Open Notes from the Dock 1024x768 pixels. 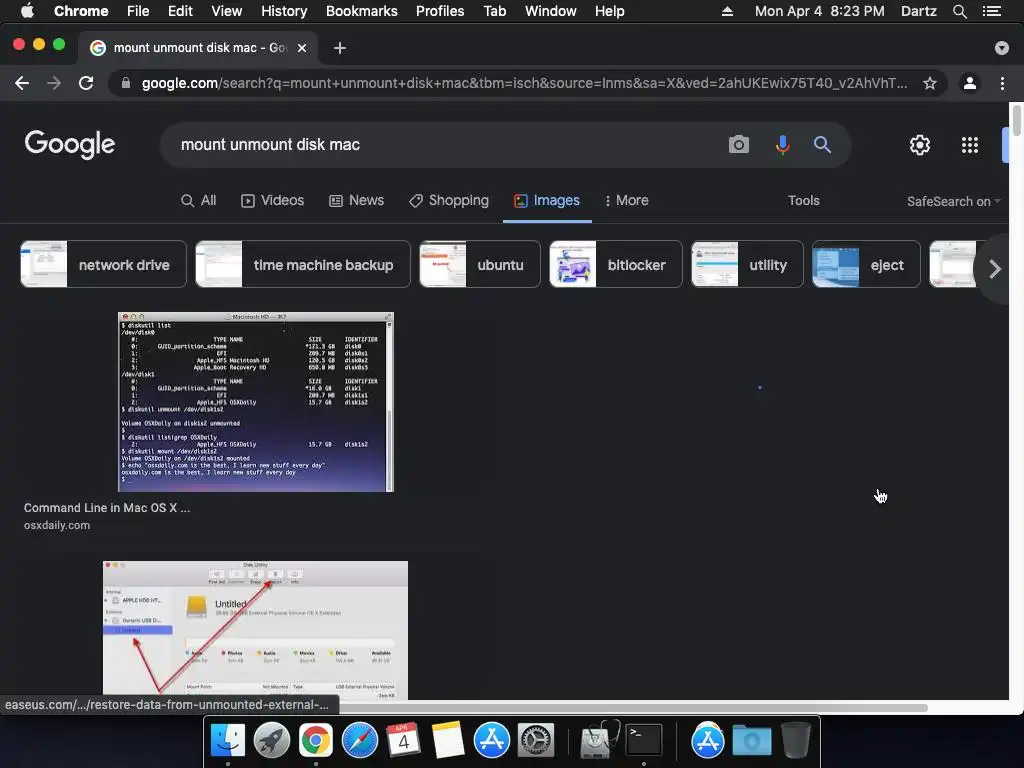447,741
